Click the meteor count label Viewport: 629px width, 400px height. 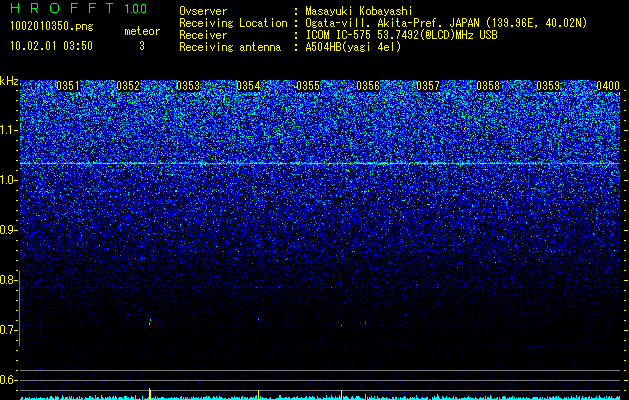tap(142, 31)
